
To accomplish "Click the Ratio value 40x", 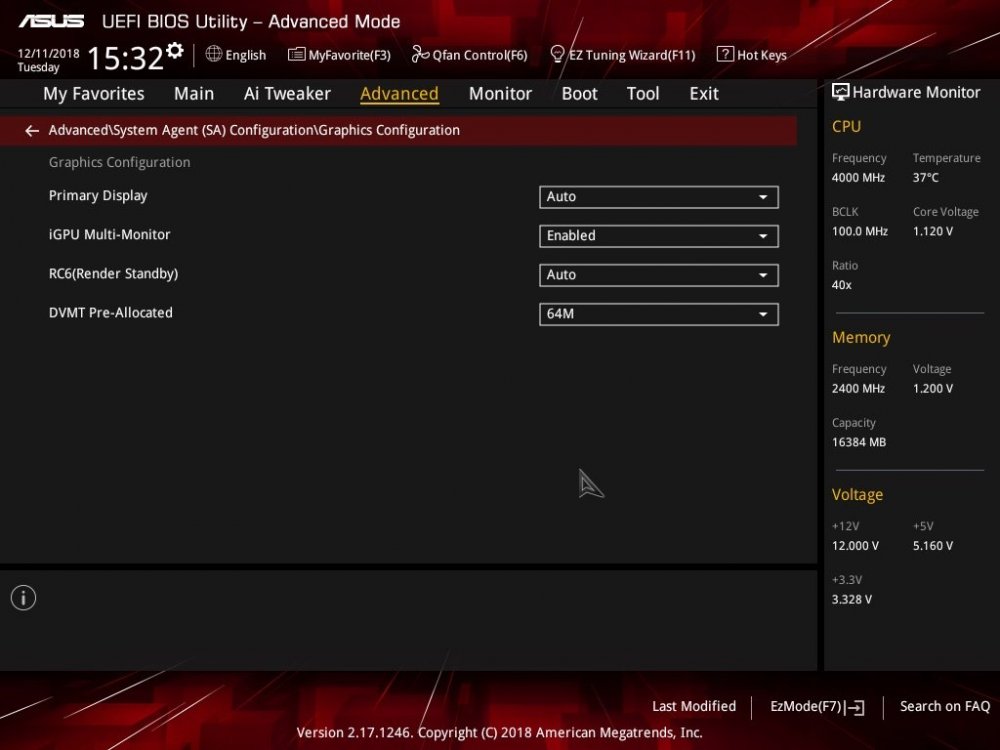I will pyautogui.click(x=842, y=284).
